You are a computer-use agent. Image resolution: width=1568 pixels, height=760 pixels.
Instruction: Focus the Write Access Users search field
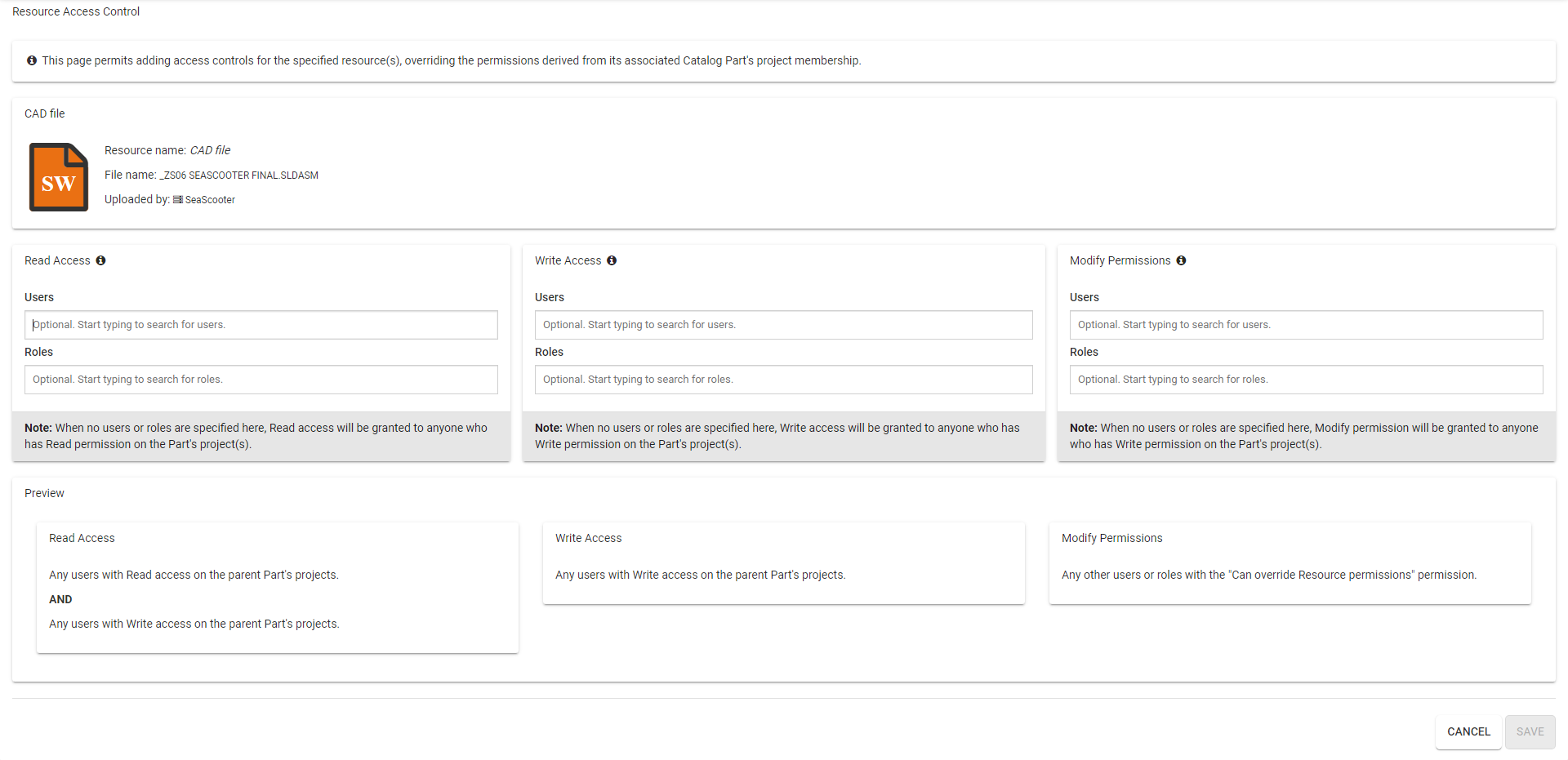click(783, 325)
